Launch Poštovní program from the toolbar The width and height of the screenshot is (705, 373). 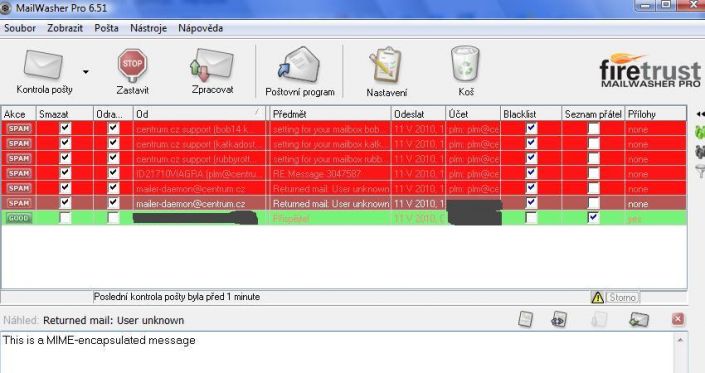(x=299, y=66)
